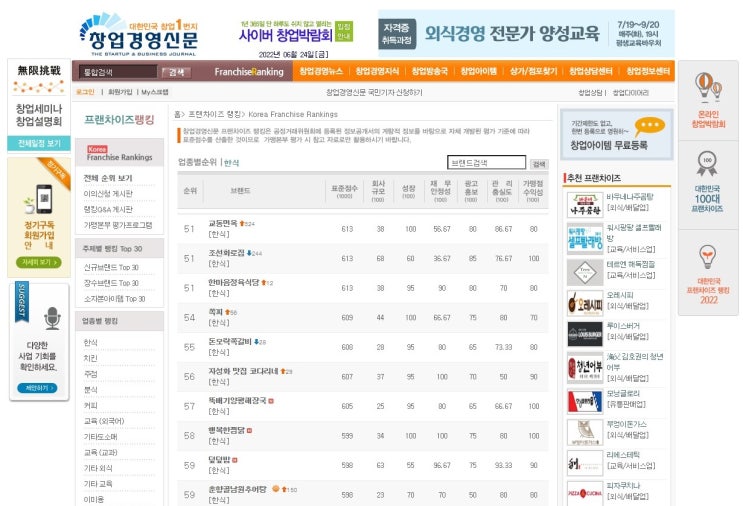The image size is (743, 506).
Task: Open 신규브랜드 Top 30 ranking
Action: 111,267
